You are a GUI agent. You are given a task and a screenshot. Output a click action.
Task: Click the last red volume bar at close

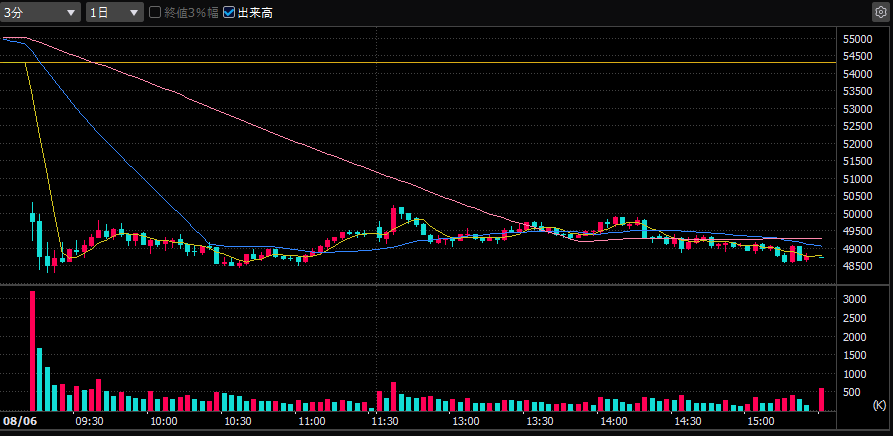(822, 400)
